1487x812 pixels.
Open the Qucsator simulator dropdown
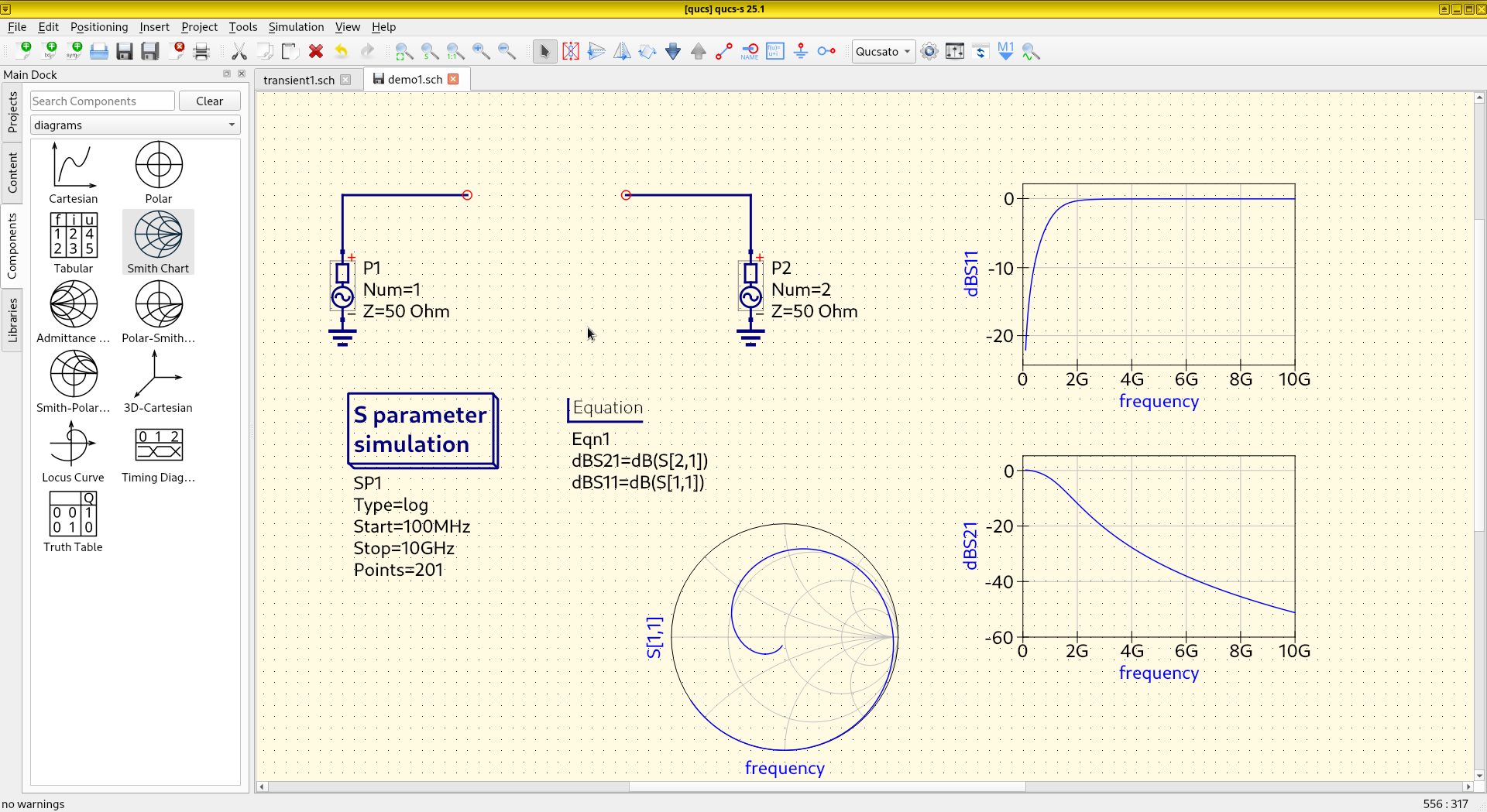coord(883,52)
